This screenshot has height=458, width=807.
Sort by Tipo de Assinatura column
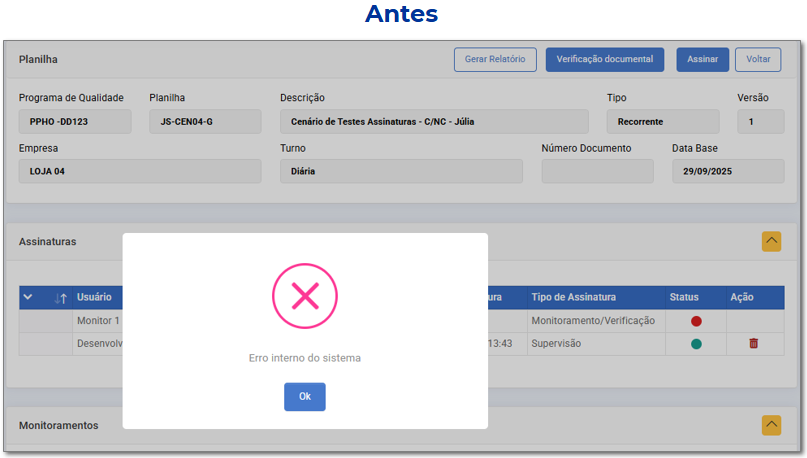pos(573,297)
